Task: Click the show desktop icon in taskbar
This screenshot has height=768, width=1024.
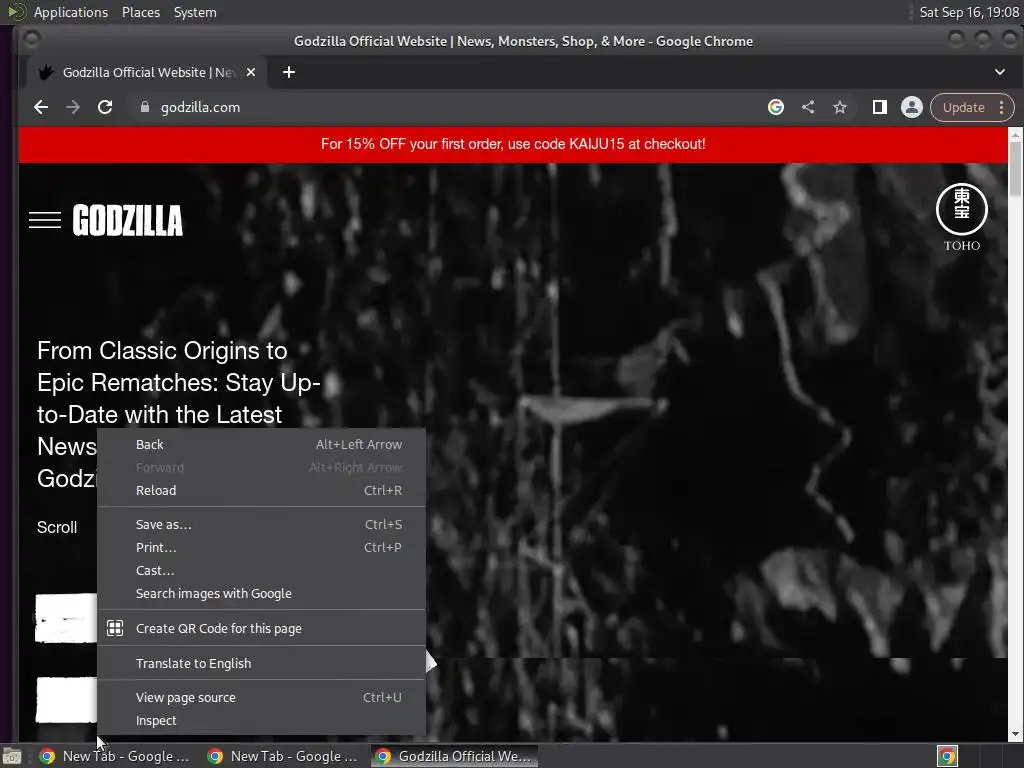Action: pyautogui.click(x=12, y=757)
